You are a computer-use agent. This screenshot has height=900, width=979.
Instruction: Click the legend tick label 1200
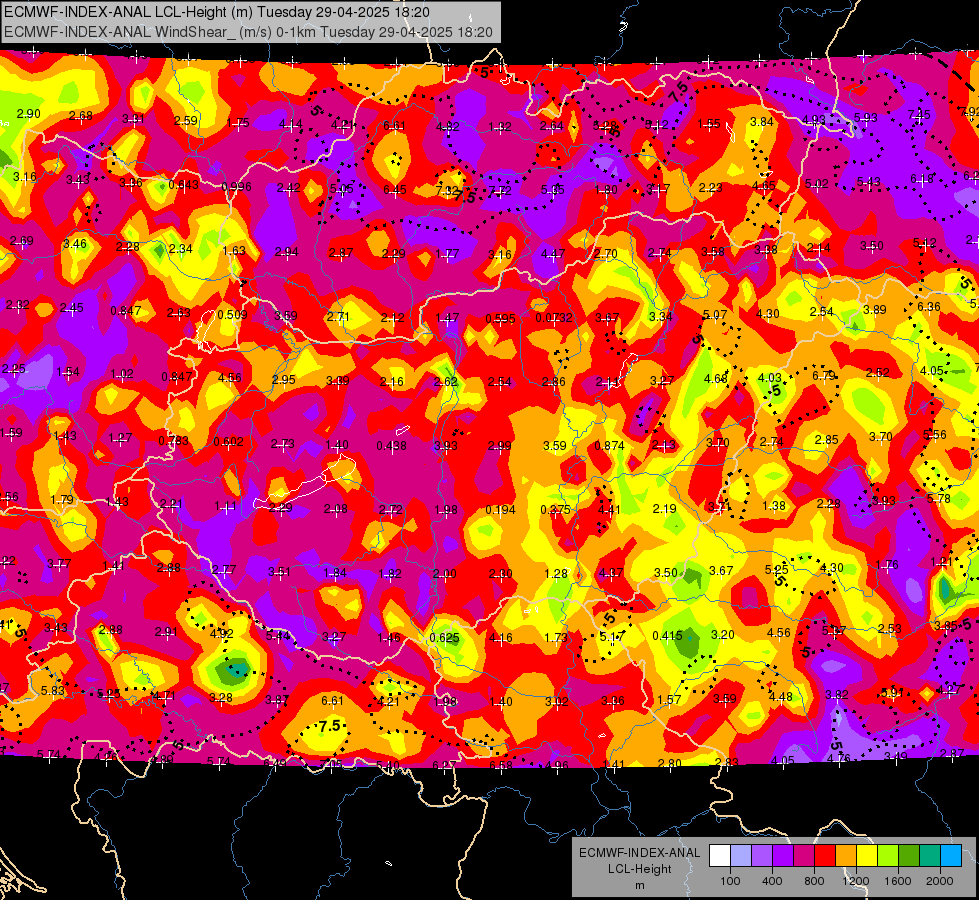point(855,881)
